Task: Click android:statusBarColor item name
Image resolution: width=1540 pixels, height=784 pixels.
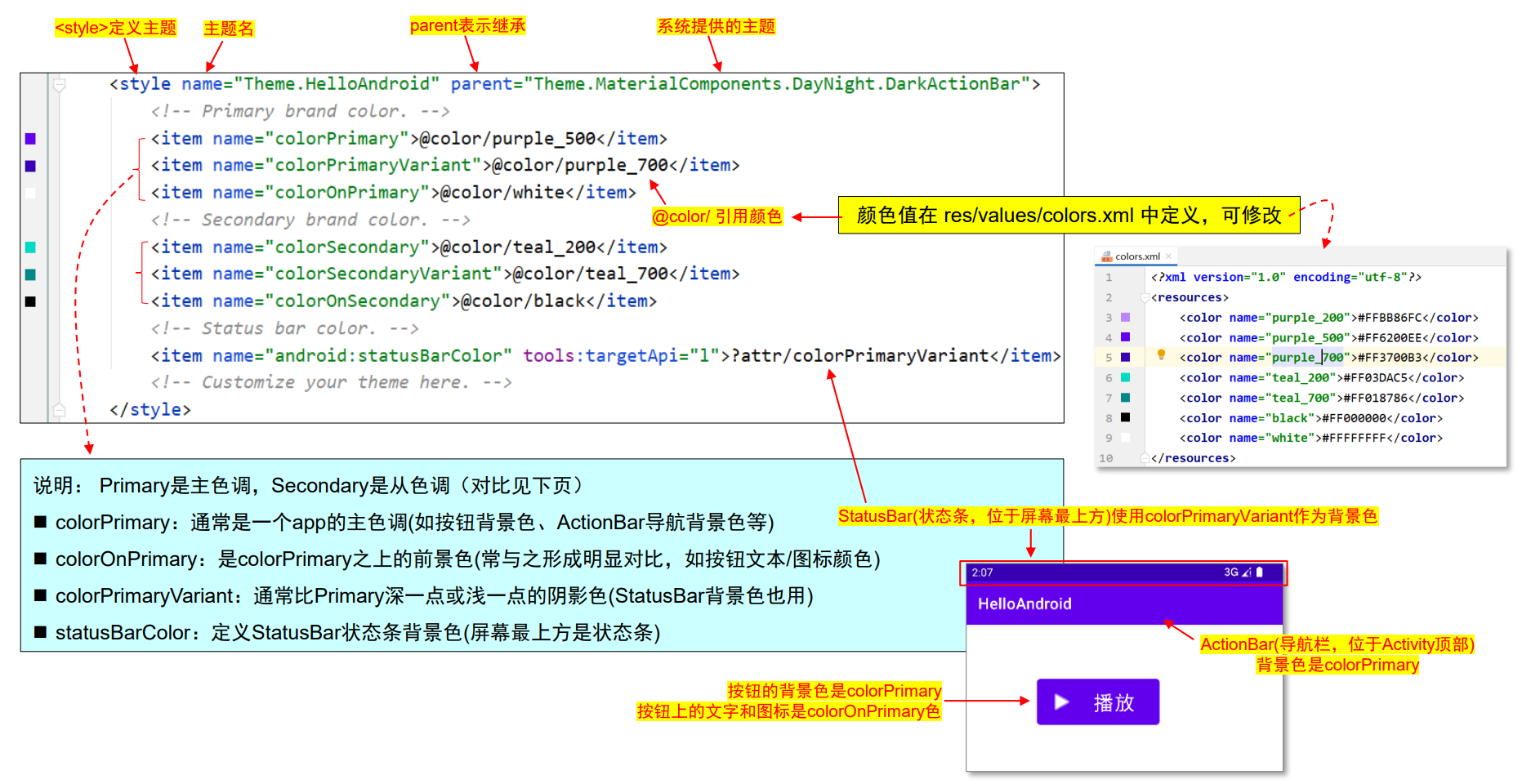Action: tap(388, 356)
